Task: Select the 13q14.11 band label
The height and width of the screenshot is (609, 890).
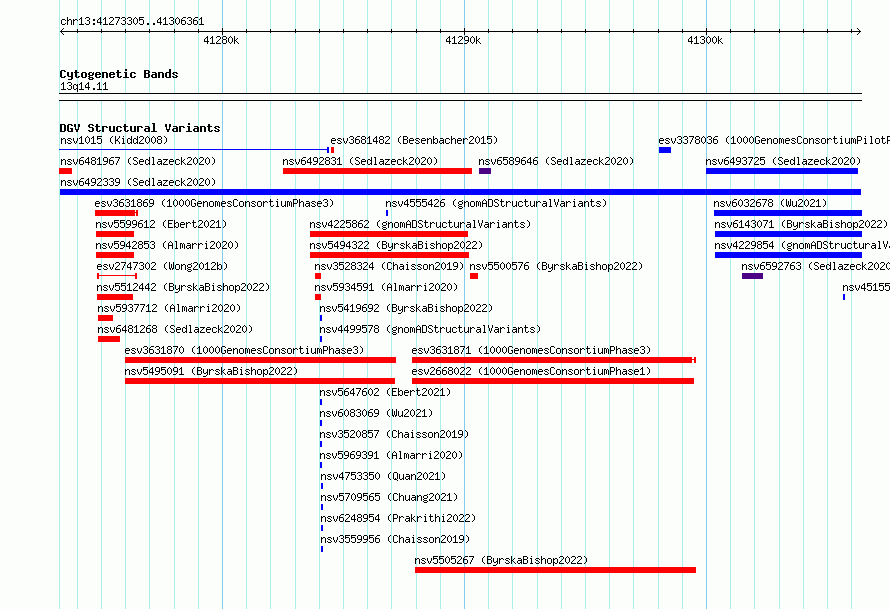Action: [84, 86]
